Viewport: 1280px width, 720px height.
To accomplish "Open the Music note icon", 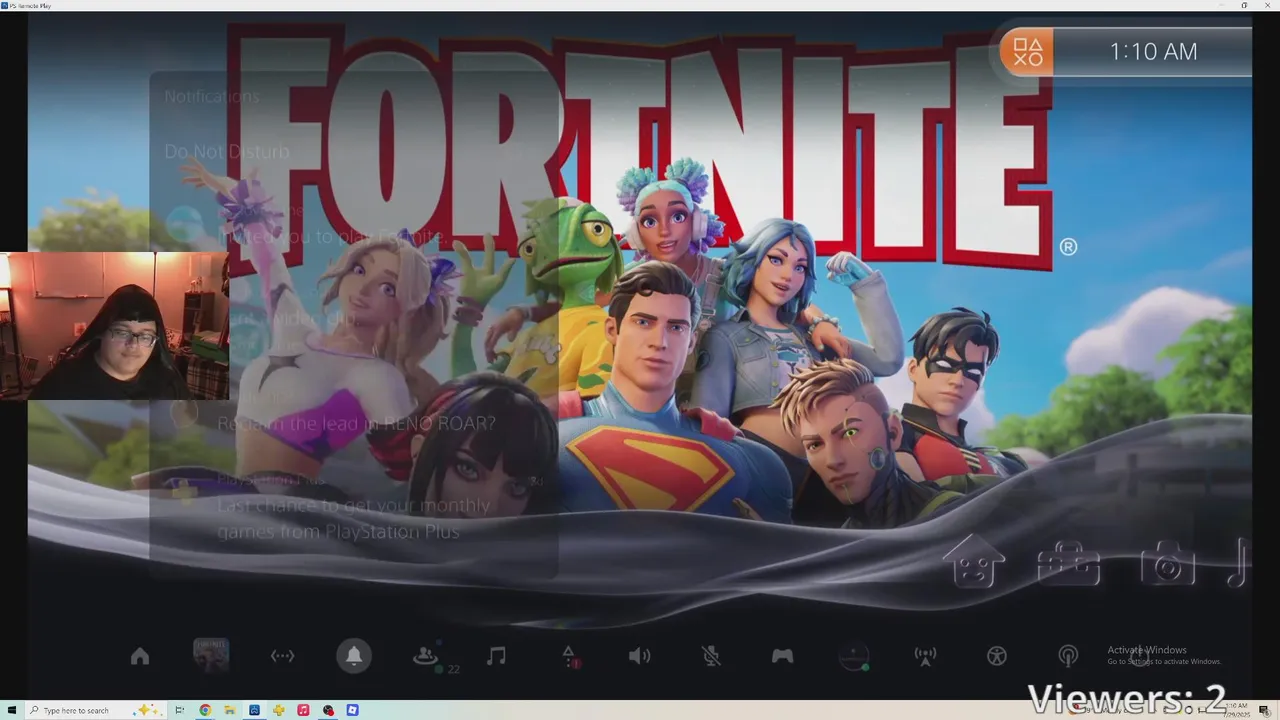I will (x=496, y=656).
